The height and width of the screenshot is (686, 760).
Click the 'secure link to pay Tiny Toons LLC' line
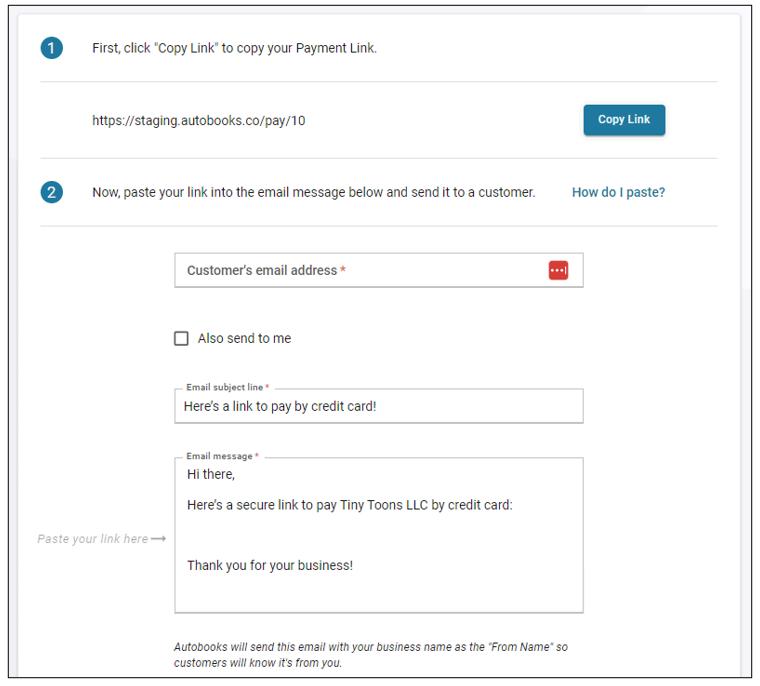[x=349, y=505]
